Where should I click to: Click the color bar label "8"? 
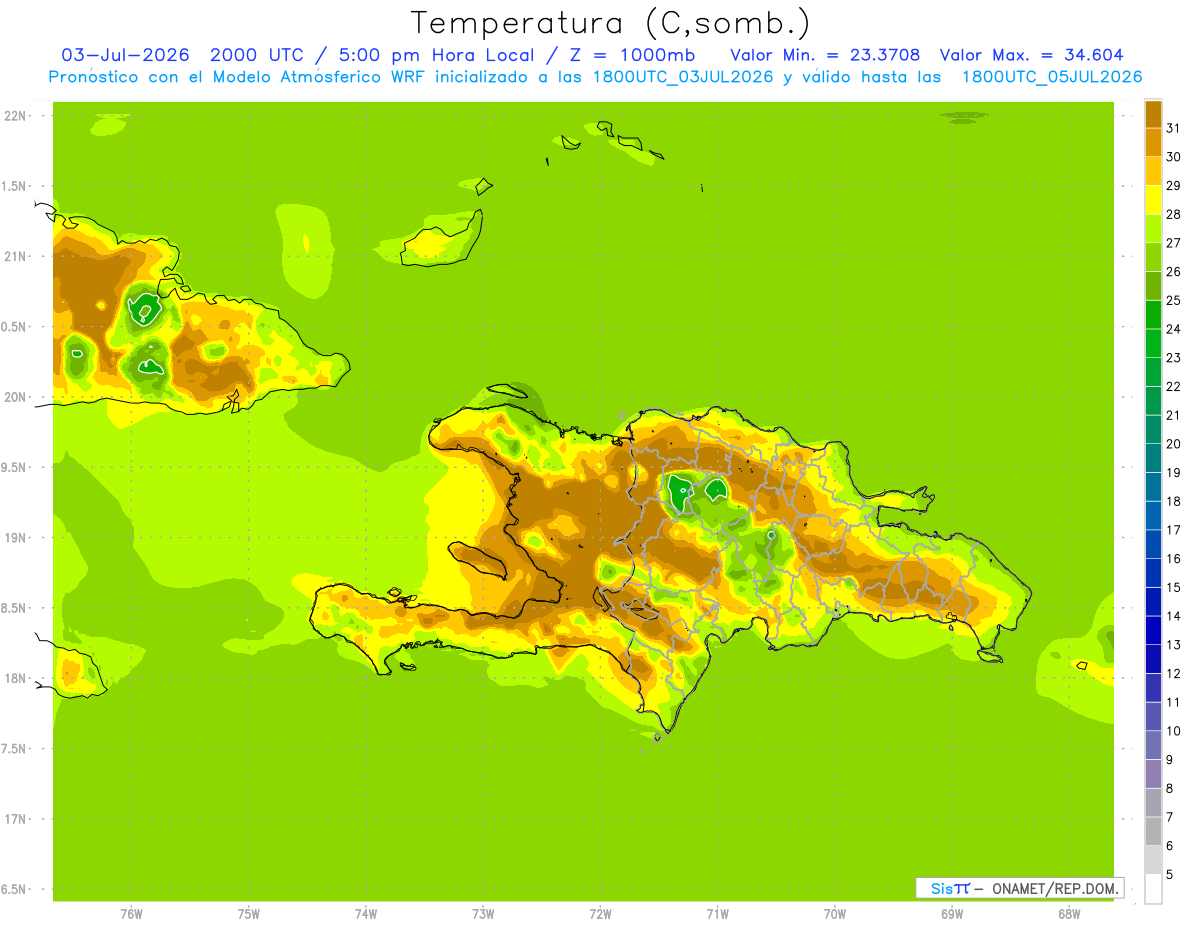pyautogui.click(x=1170, y=789)
